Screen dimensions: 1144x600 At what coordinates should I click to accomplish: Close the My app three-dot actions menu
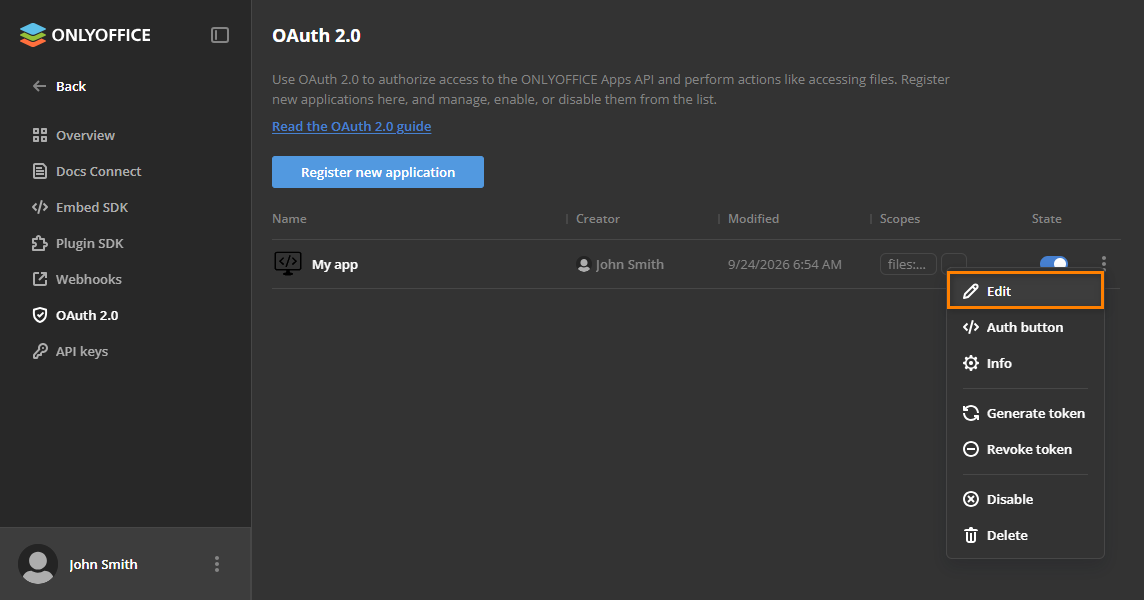[x=1103, y=262]
